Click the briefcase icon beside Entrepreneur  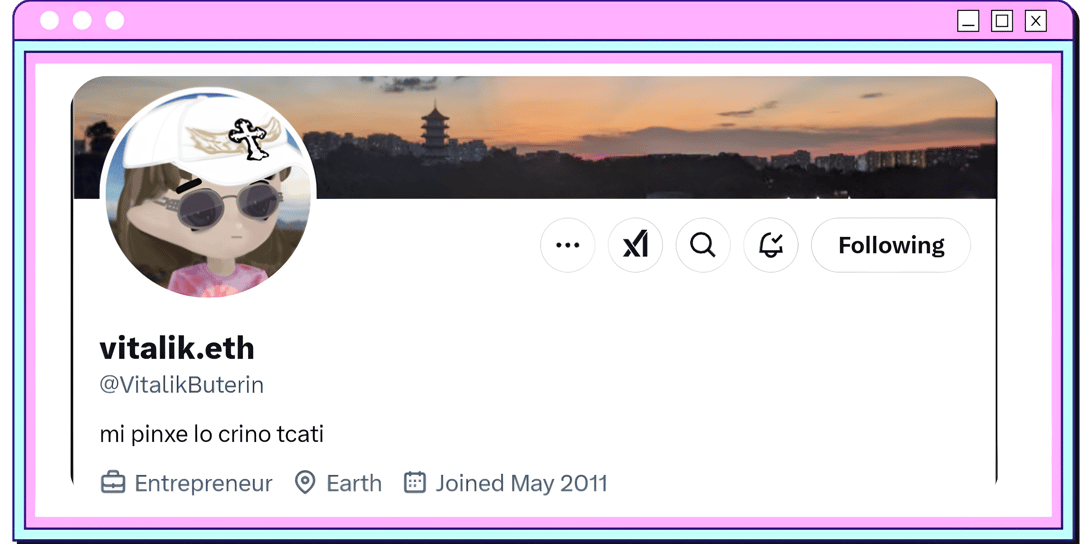coord(113,482)
